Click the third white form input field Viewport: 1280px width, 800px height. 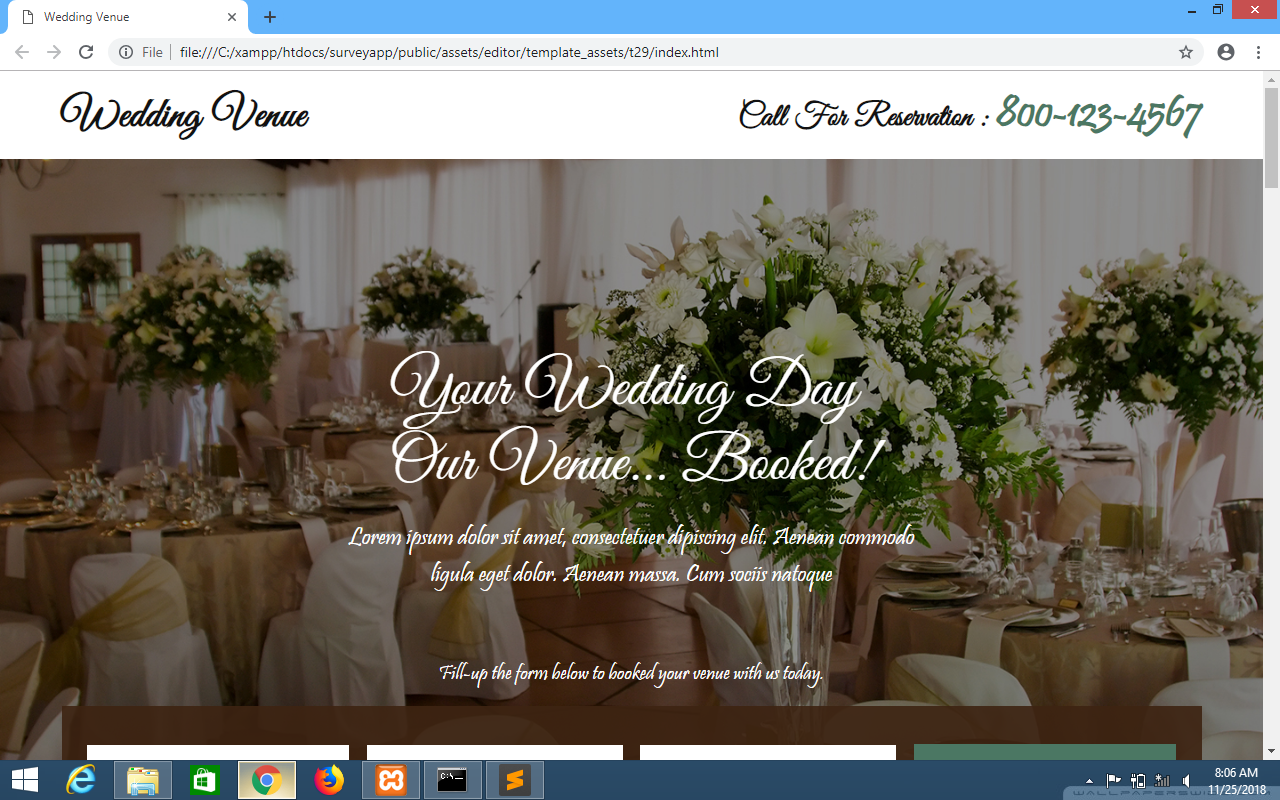768,752
